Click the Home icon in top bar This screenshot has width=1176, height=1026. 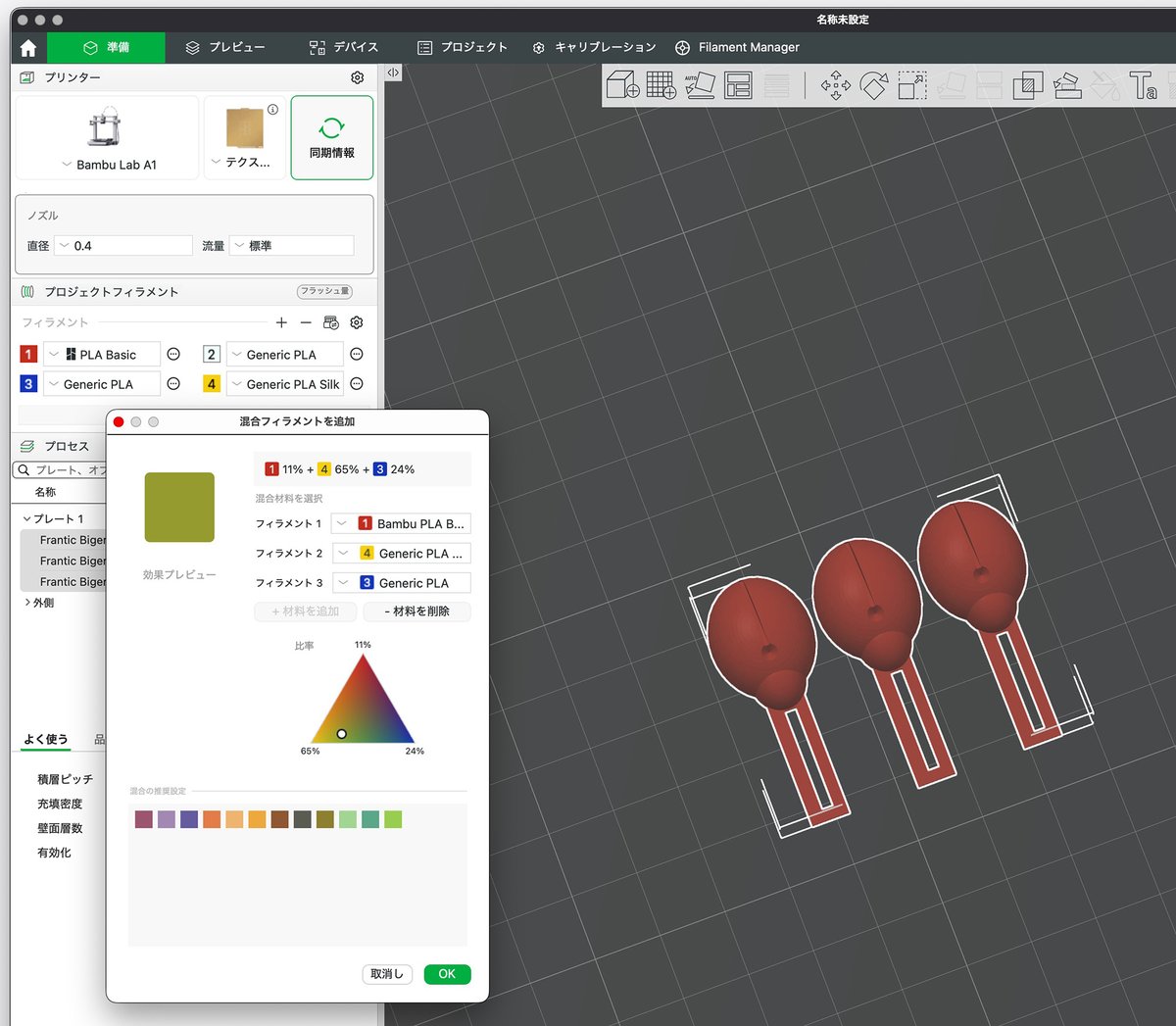[x=28, y=48]
